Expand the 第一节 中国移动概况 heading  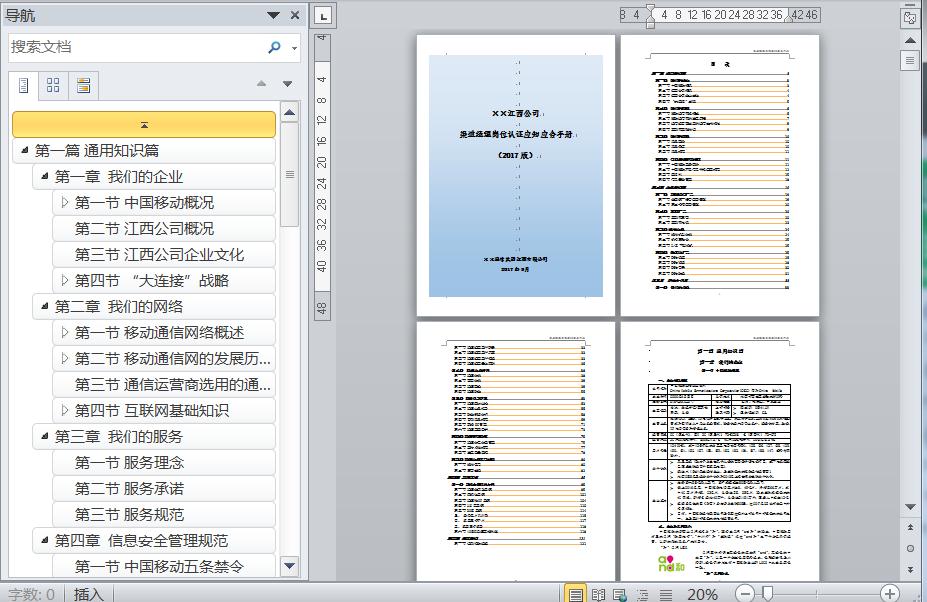pos(64,202)
